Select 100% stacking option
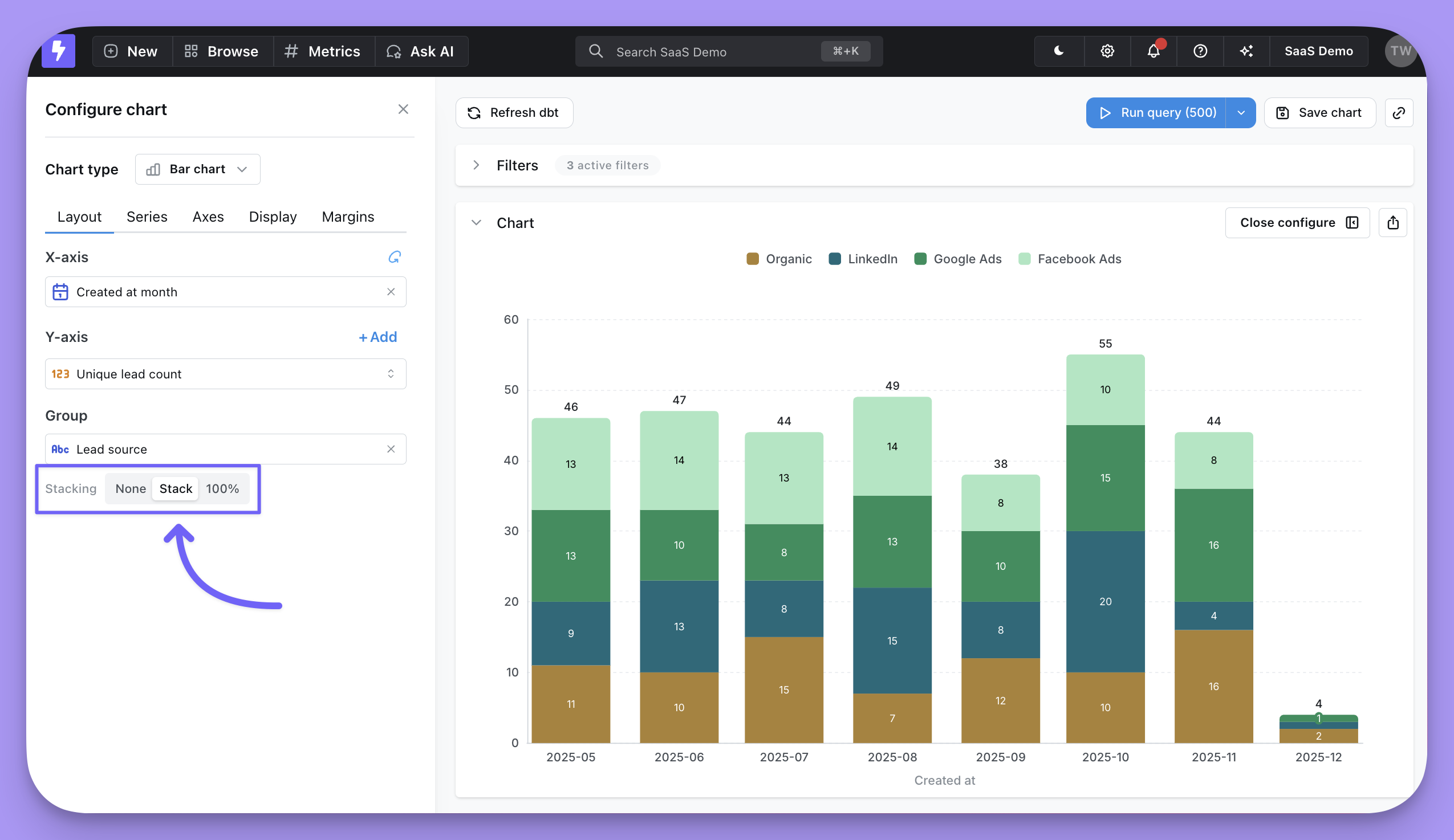 click(222, 489)
